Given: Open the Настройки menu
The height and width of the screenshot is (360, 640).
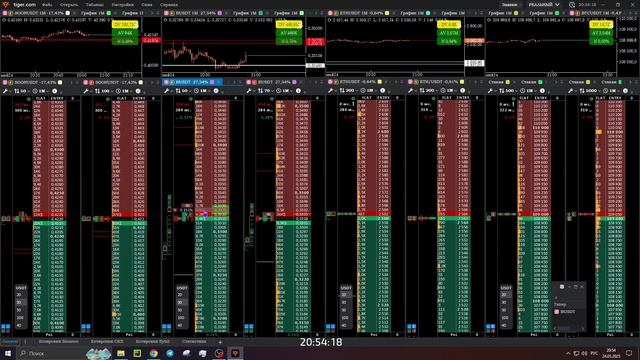Looking at the screenshot, I should point(122,4).
